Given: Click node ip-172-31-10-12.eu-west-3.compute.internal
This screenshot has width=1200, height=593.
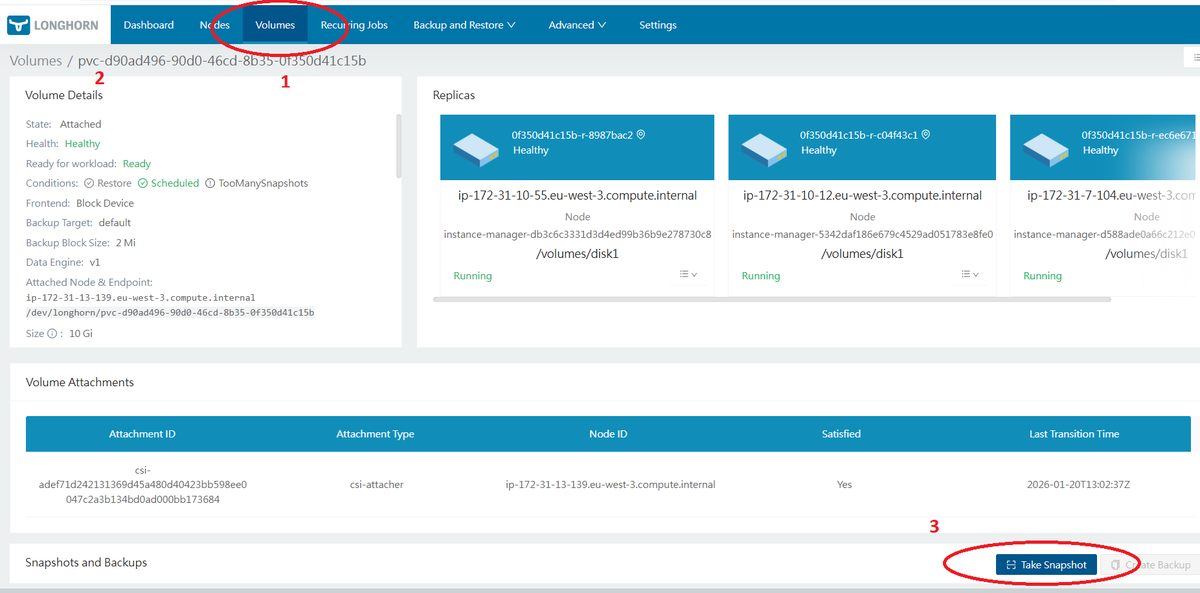Looking at the screenshot, I should point(862,196).
